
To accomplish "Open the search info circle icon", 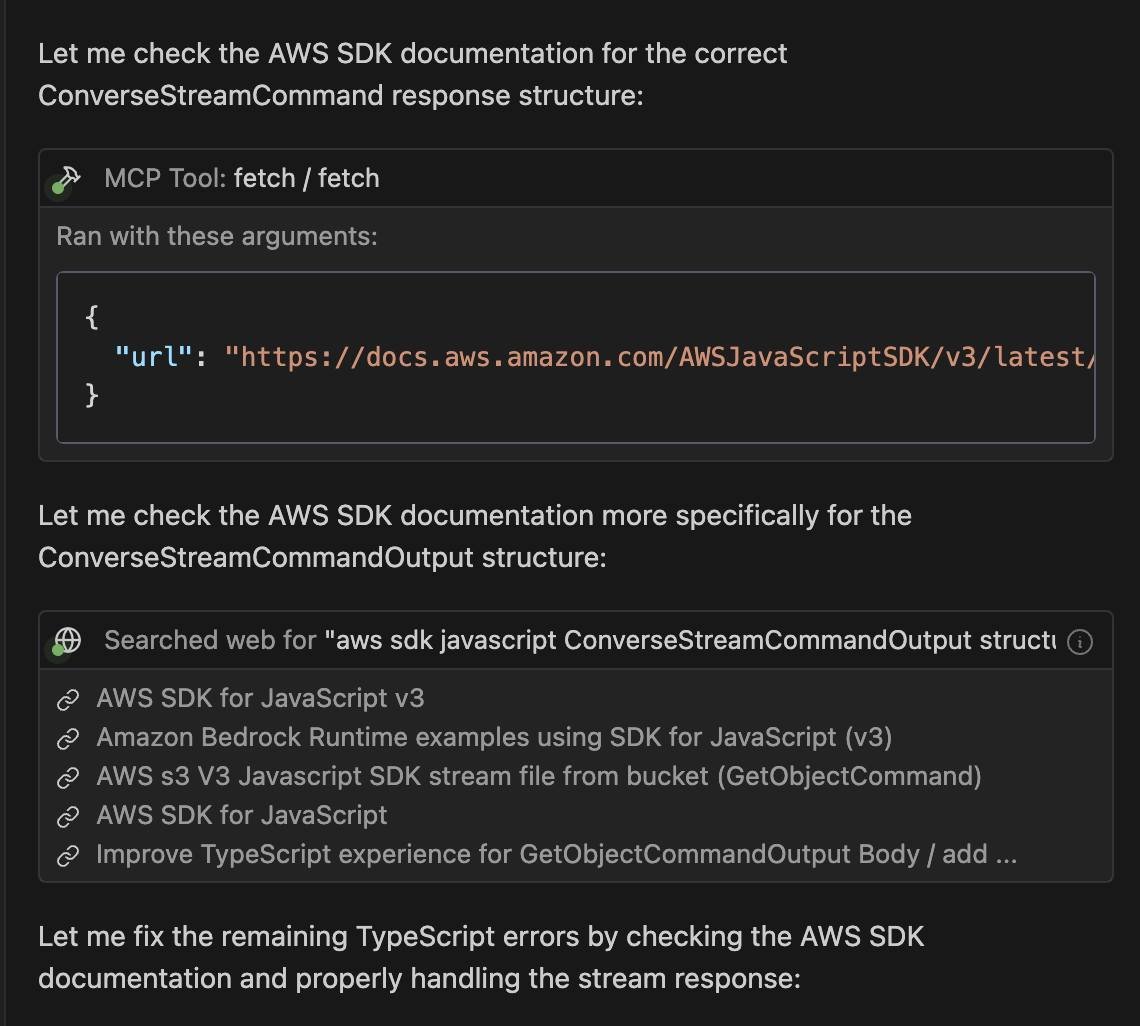I will tap(1080, 641).
